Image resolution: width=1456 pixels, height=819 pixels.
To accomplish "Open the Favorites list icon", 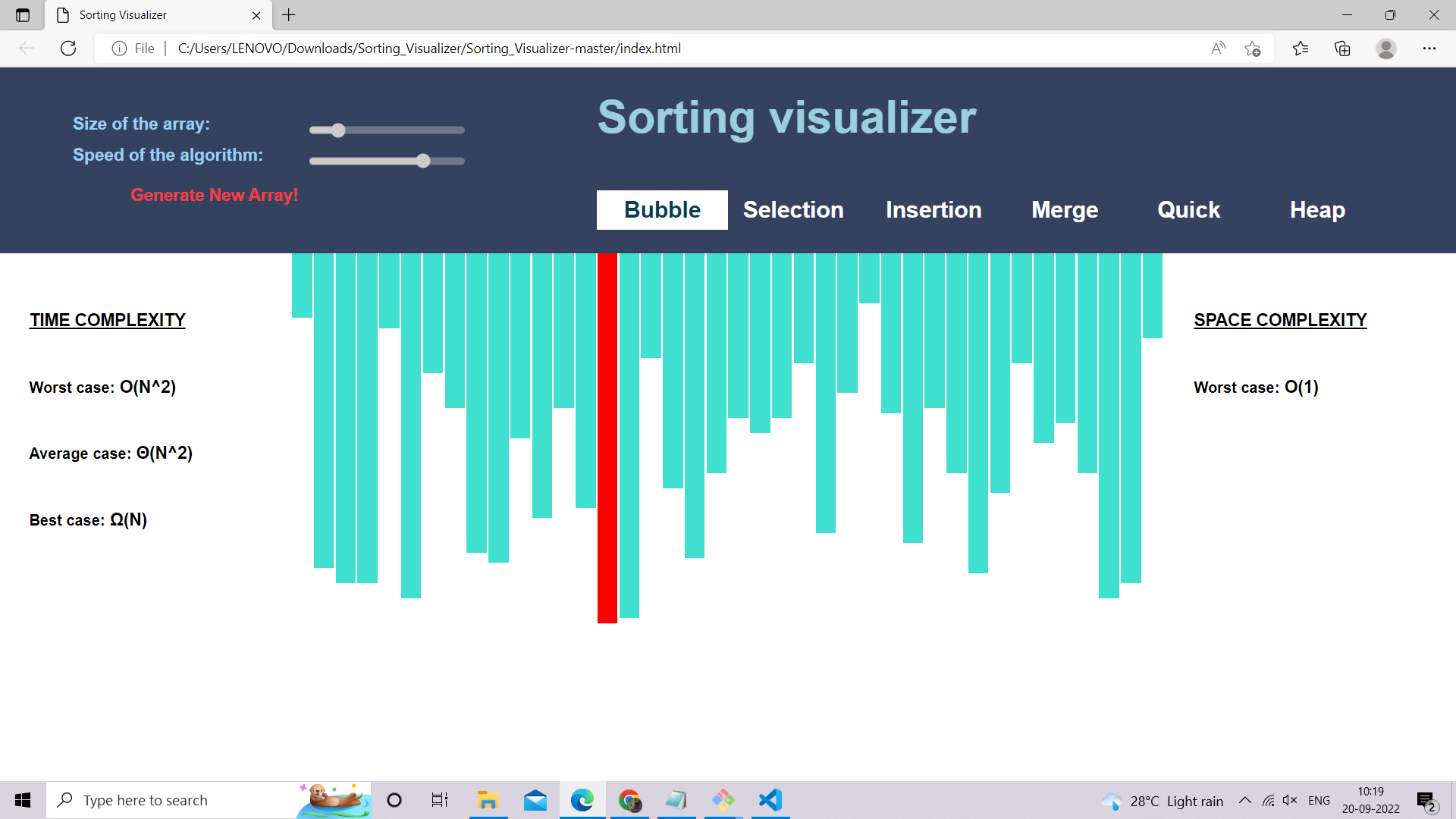I will click(1301, 49).
